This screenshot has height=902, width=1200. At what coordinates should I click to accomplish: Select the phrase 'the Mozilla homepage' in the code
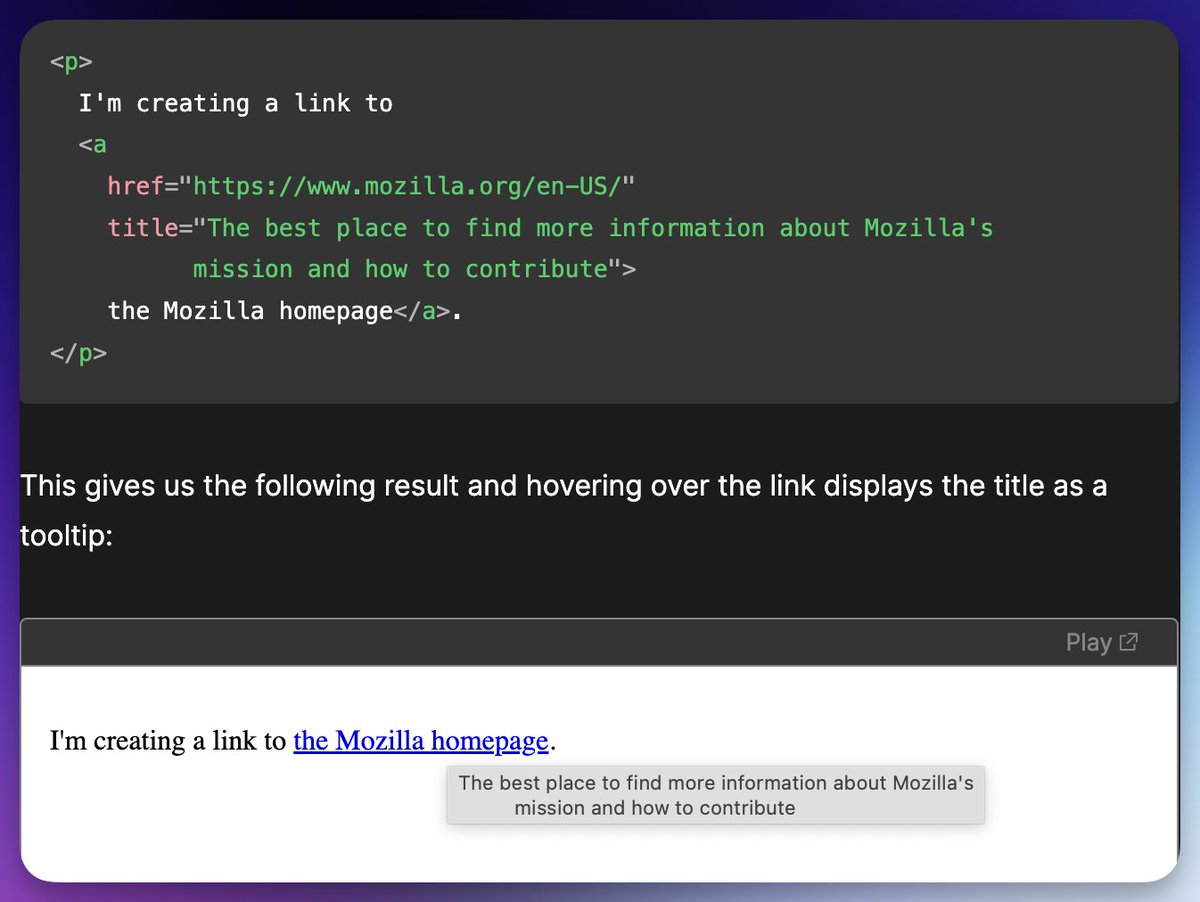pos(248,311)
